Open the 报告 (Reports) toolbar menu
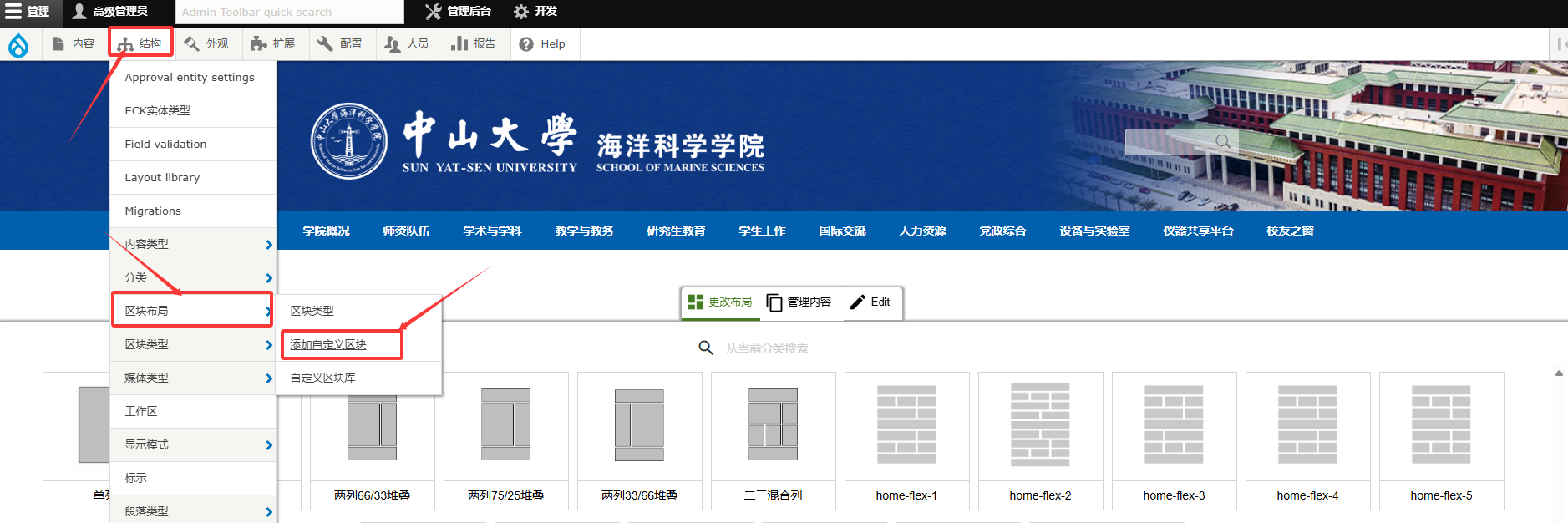 pyautogui.click(x=474, y=43)
